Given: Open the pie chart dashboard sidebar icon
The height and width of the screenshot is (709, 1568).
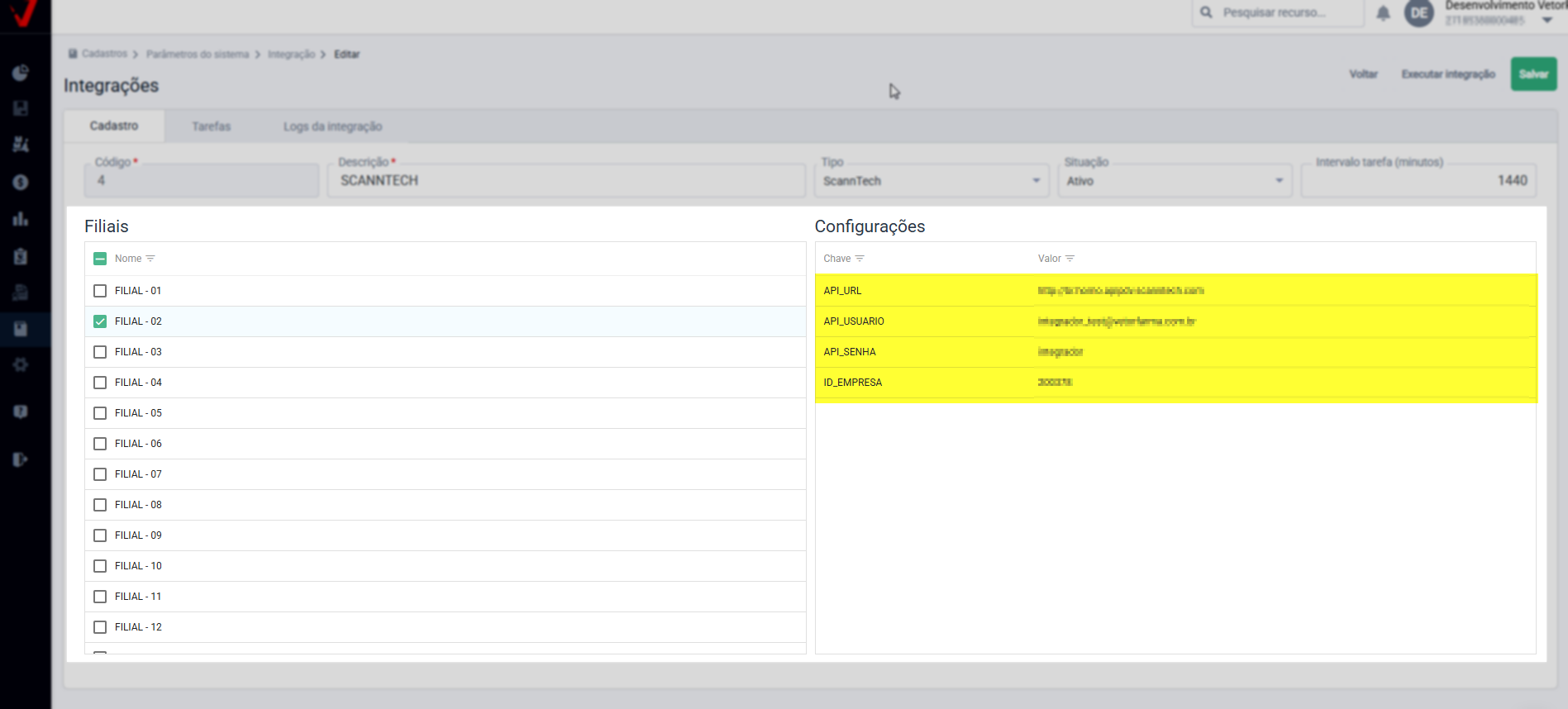Looking at the screenshot, I should click(21, 73).
